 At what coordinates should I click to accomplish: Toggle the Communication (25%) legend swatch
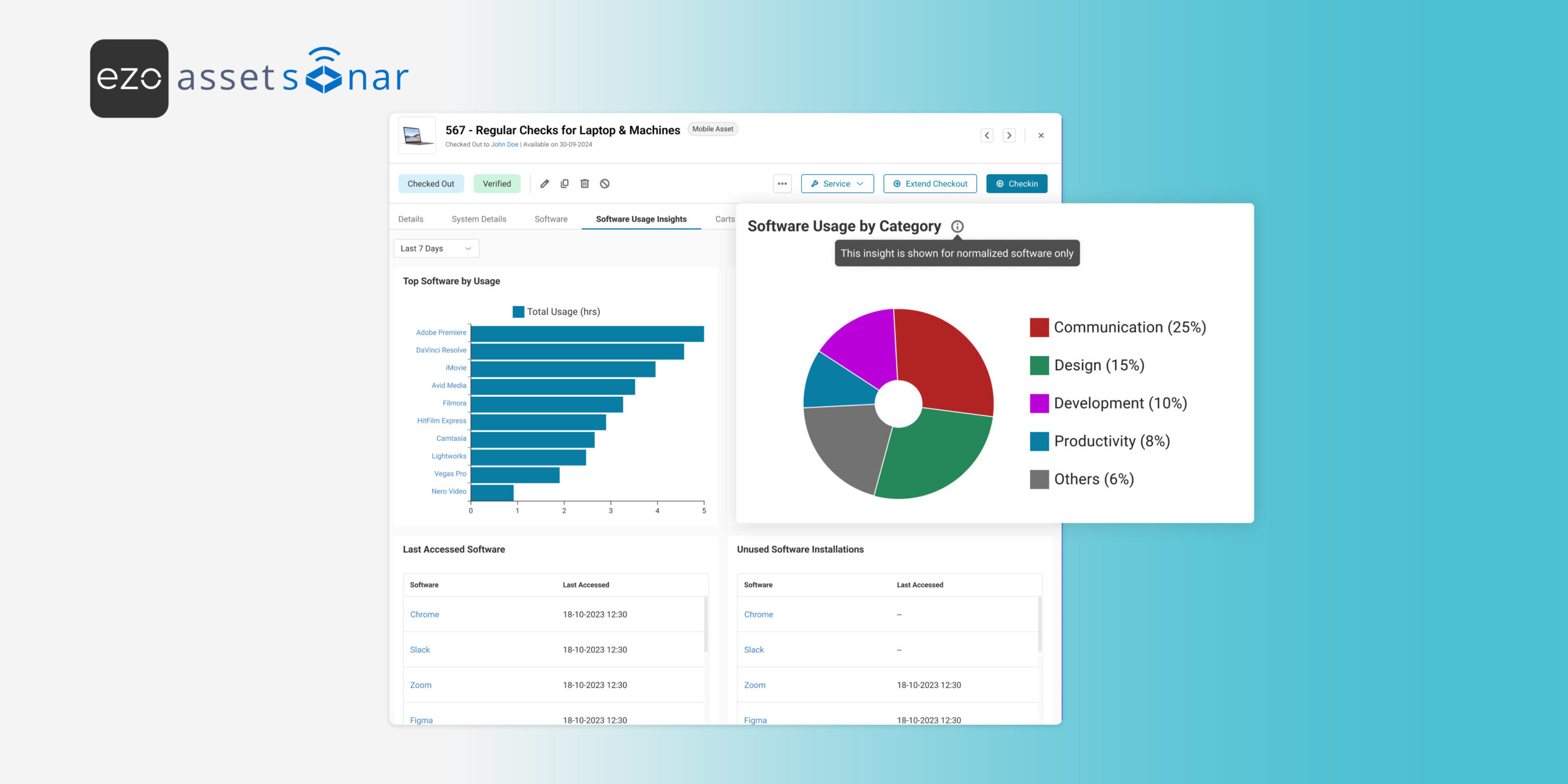point(1039,328)
